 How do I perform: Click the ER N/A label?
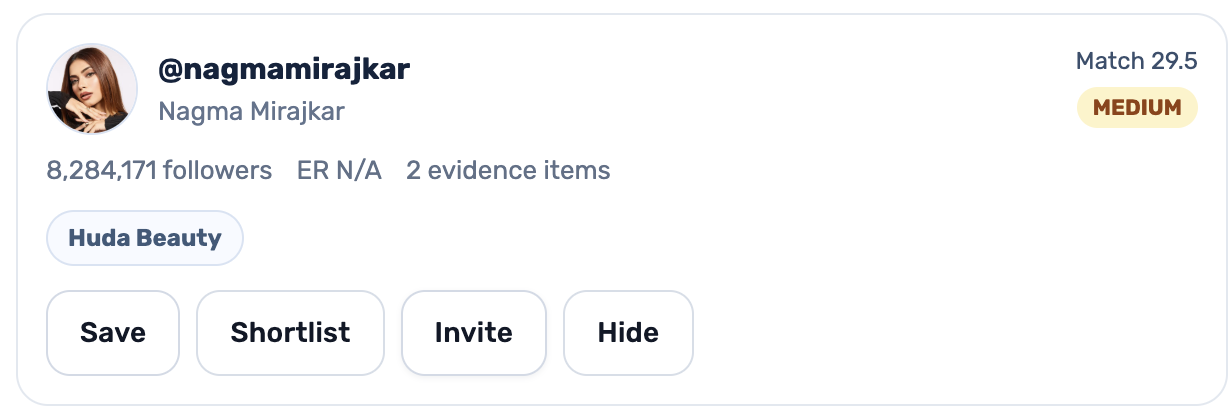click(339, 171)
